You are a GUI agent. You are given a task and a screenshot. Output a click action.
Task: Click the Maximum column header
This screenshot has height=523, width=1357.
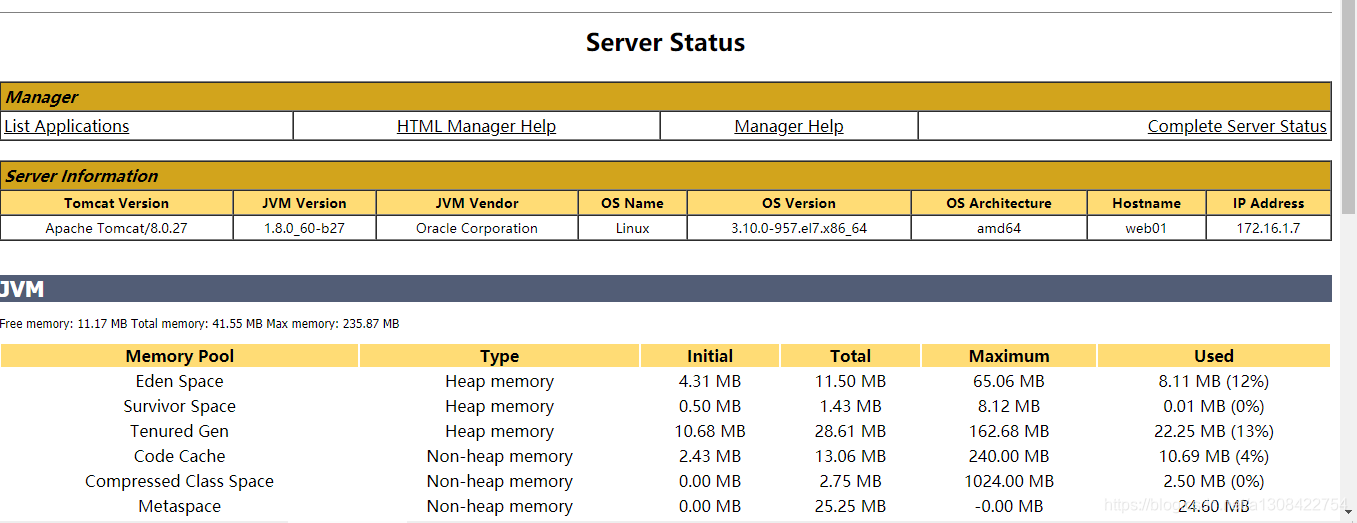(x=1009, y=356)
